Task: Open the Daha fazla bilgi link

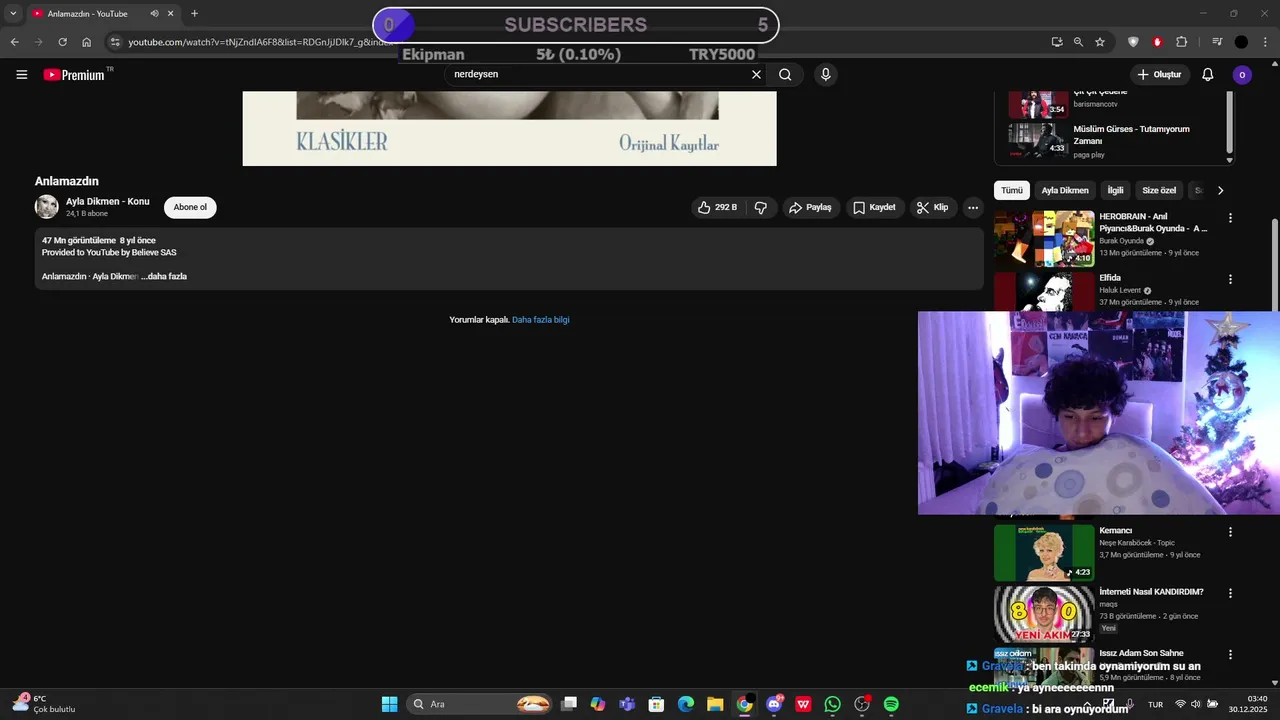Action: pyautogui.click(x=541, y=320)
